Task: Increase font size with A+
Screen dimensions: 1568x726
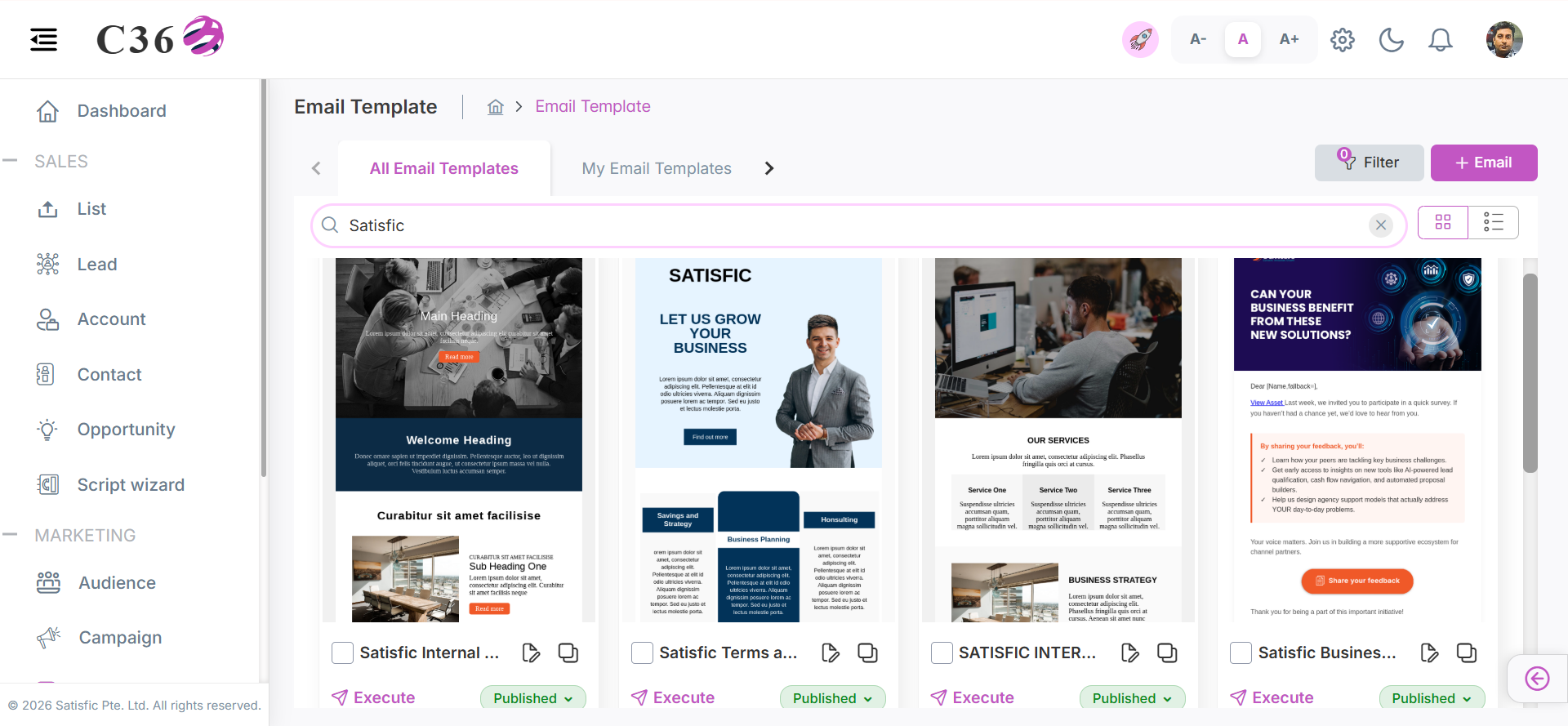Action: click(x=1289, y=39)
